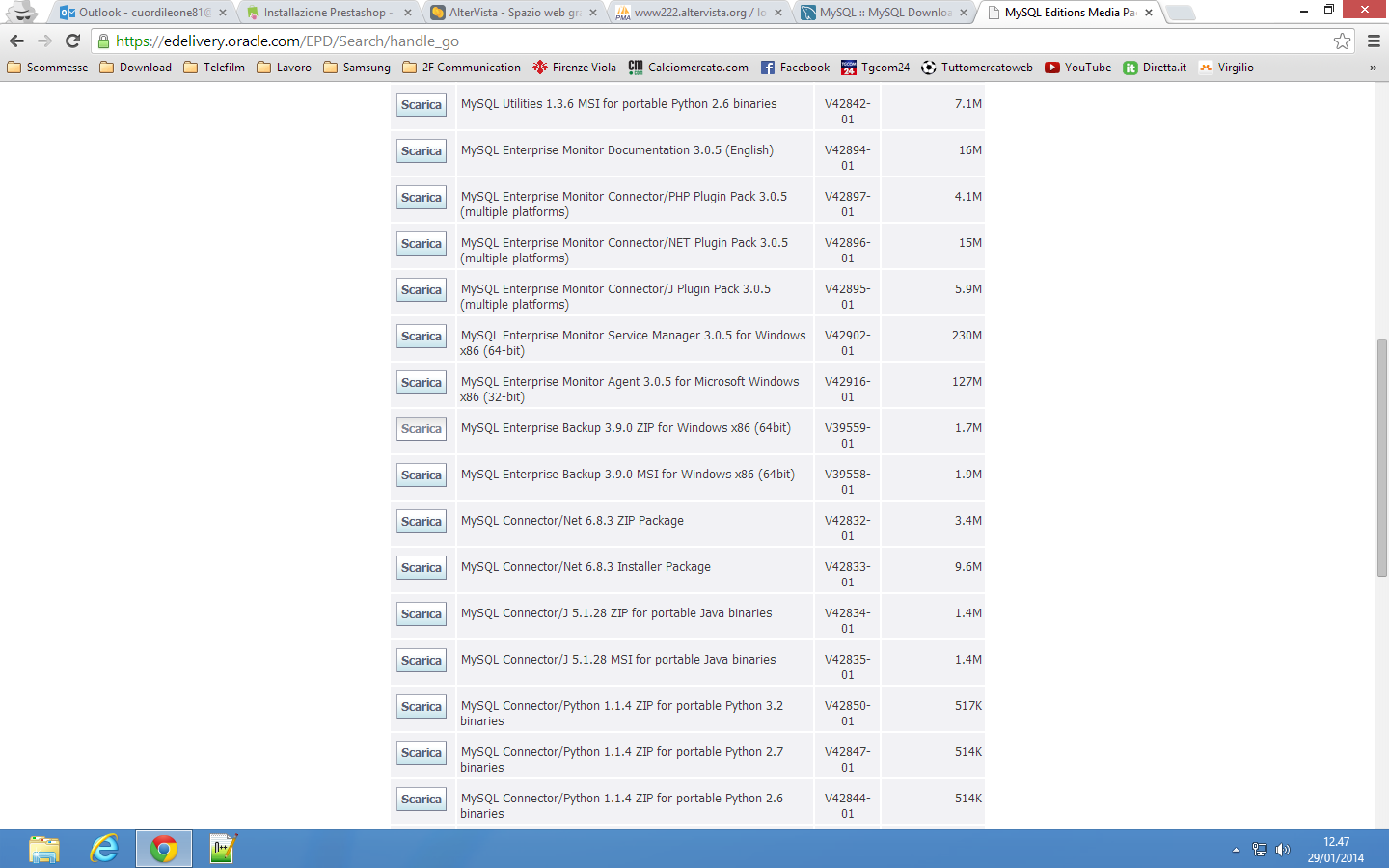The width and height of the screenshot is (1389, 868).
Task: Close the AlterVista tab
Action: coord(593,13)
